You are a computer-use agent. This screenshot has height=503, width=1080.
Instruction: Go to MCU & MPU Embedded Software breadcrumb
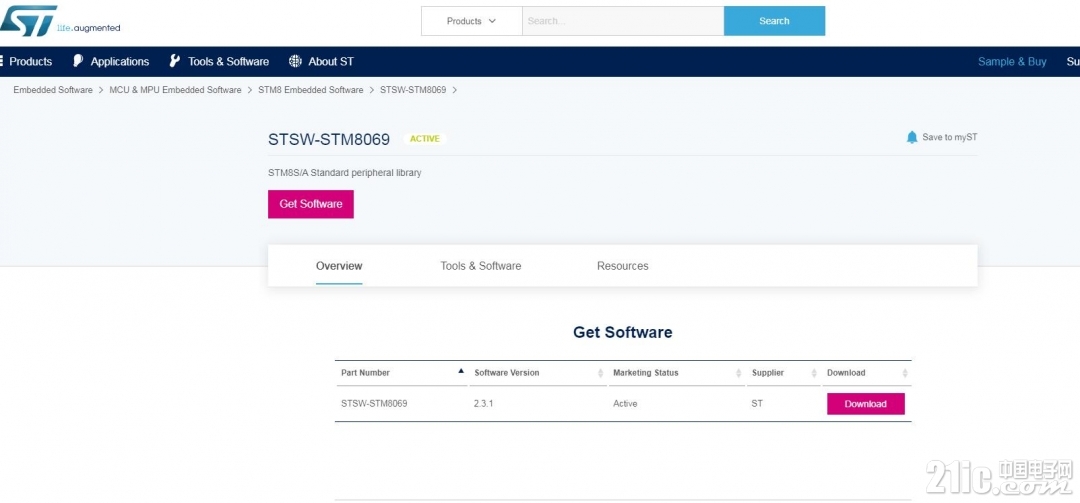(x=175, y=90)
